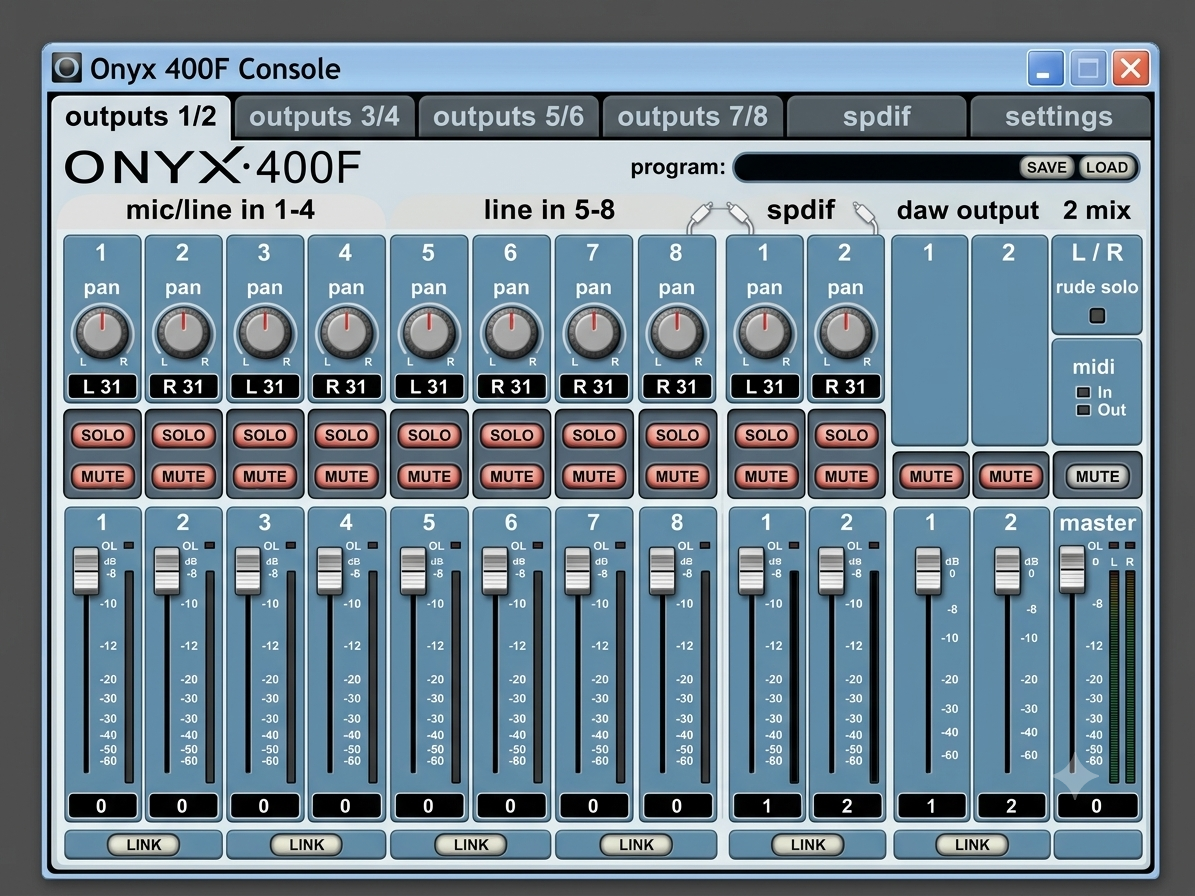1195x896 pixels.
Task: Link daw output channels 1 and 2
Action: 972,844
